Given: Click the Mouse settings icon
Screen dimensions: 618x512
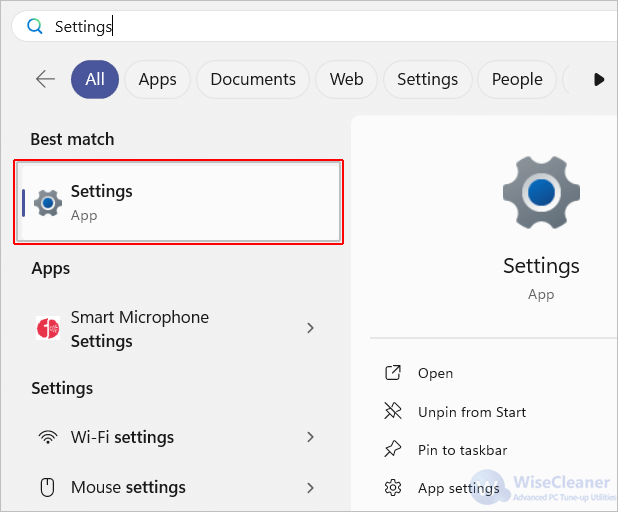Looking at the screenshot, I should click(x=48, y=488).
